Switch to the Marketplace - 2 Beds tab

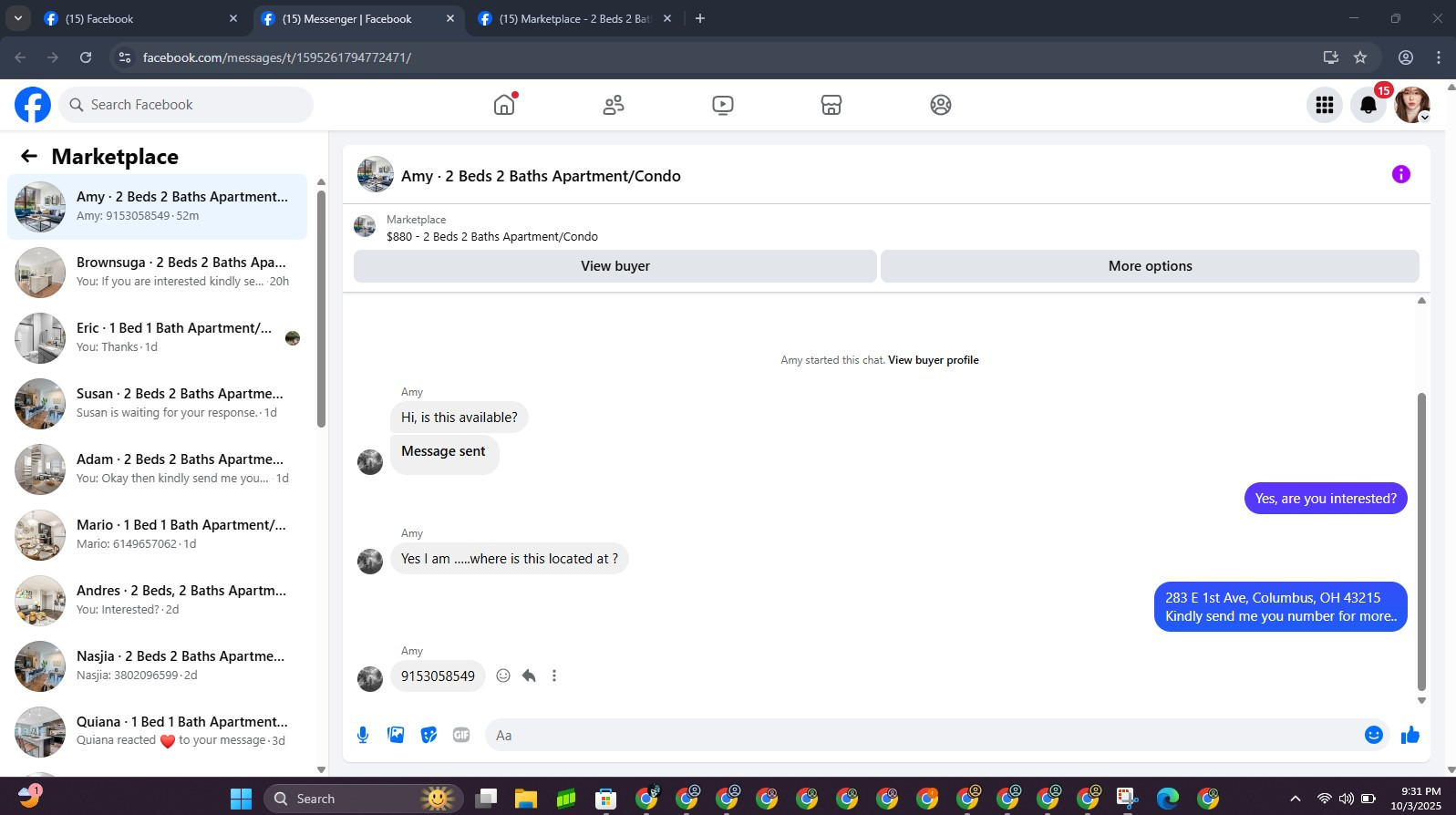575,18
